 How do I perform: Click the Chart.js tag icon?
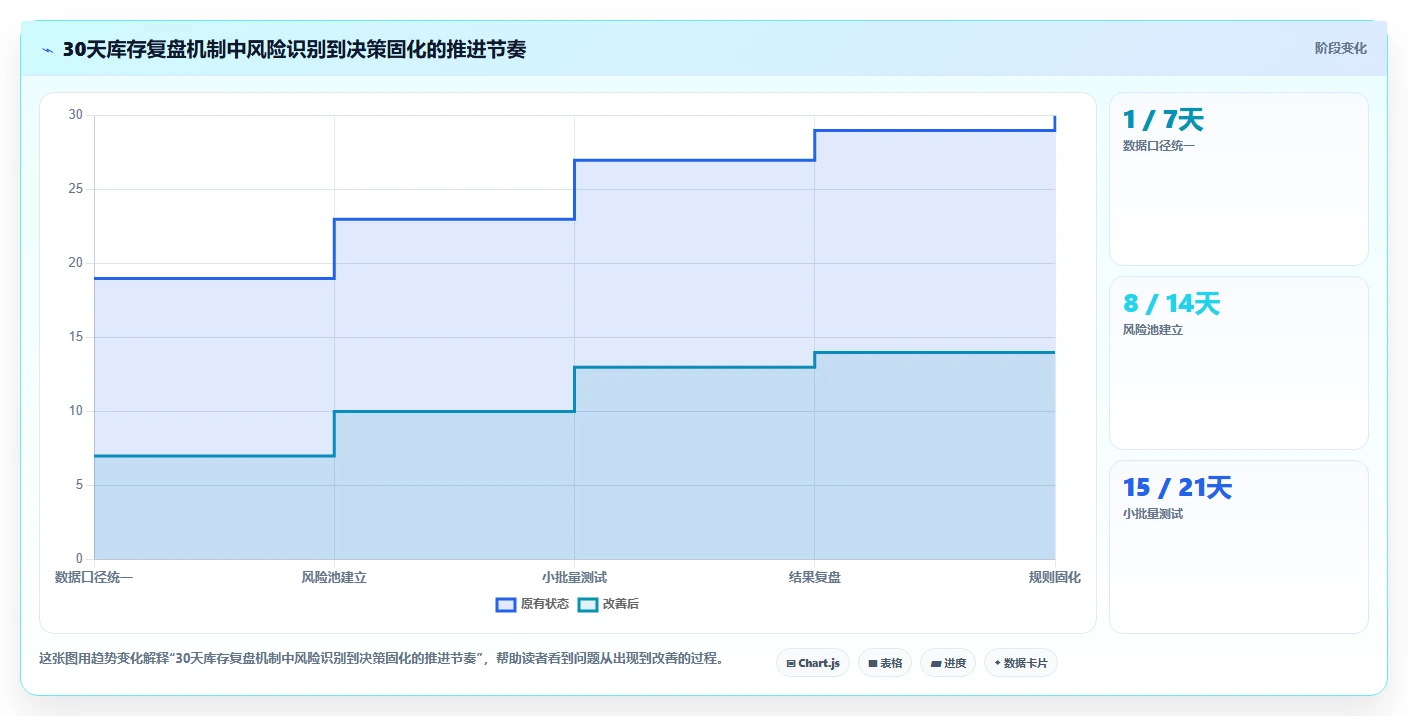(791, 663)
